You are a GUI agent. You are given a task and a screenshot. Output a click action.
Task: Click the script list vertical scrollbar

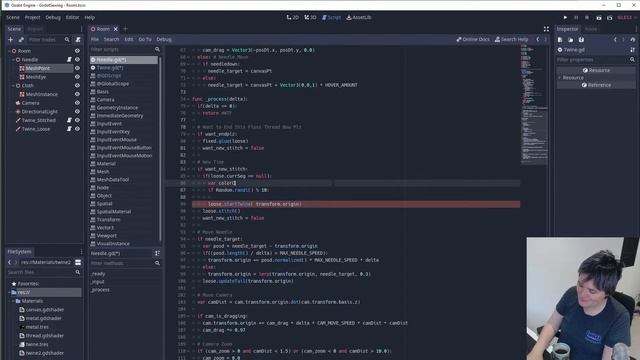coord(160,149)
